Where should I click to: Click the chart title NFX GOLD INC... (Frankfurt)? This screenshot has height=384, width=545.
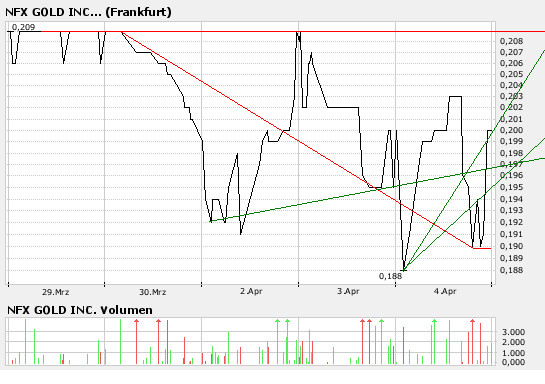88,12
